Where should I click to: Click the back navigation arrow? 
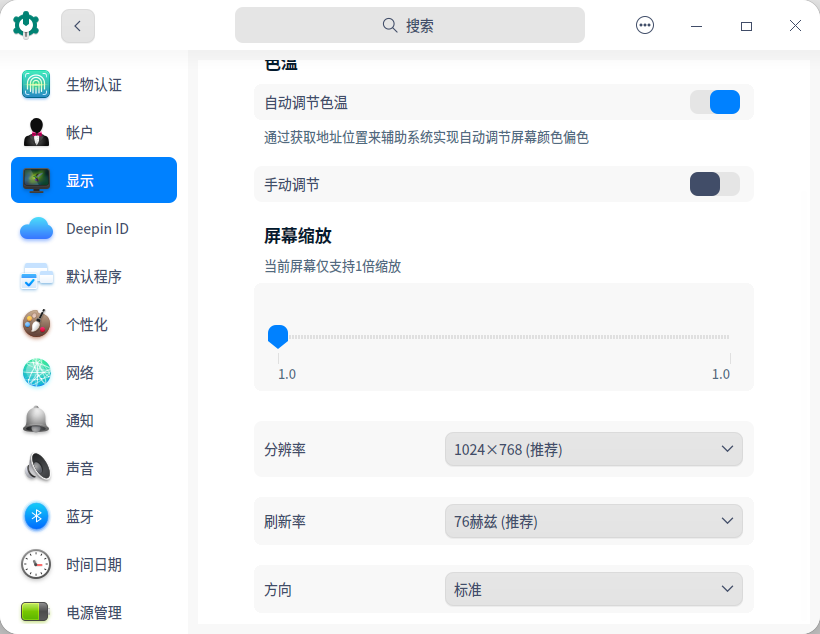77,25
